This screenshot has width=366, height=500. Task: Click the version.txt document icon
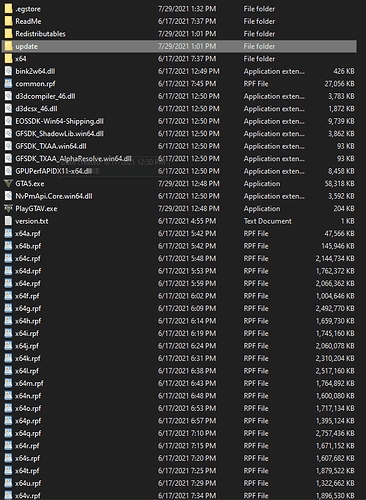pyautogui.click(x=8, y=221)
